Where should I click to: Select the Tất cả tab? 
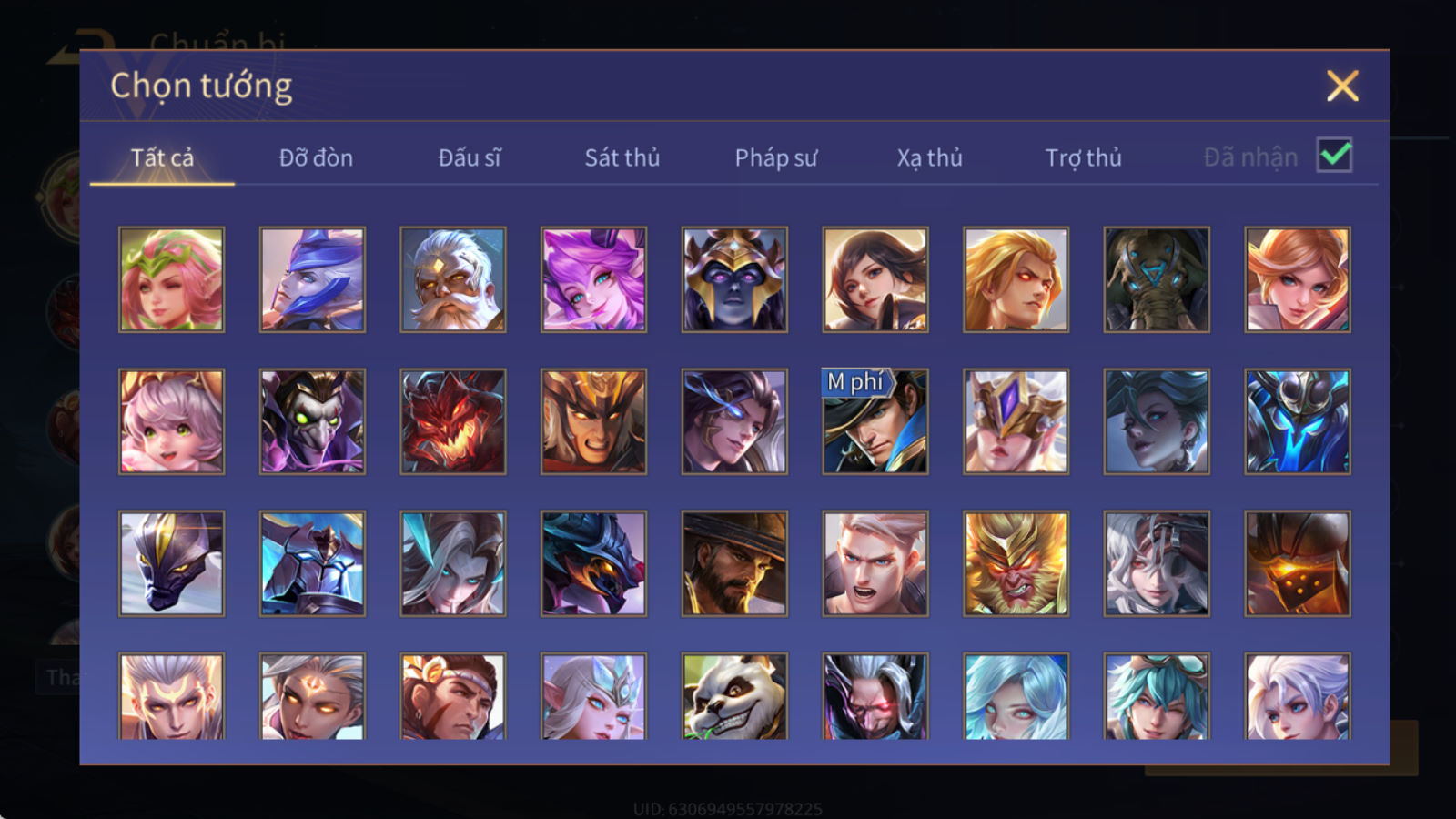162,157
